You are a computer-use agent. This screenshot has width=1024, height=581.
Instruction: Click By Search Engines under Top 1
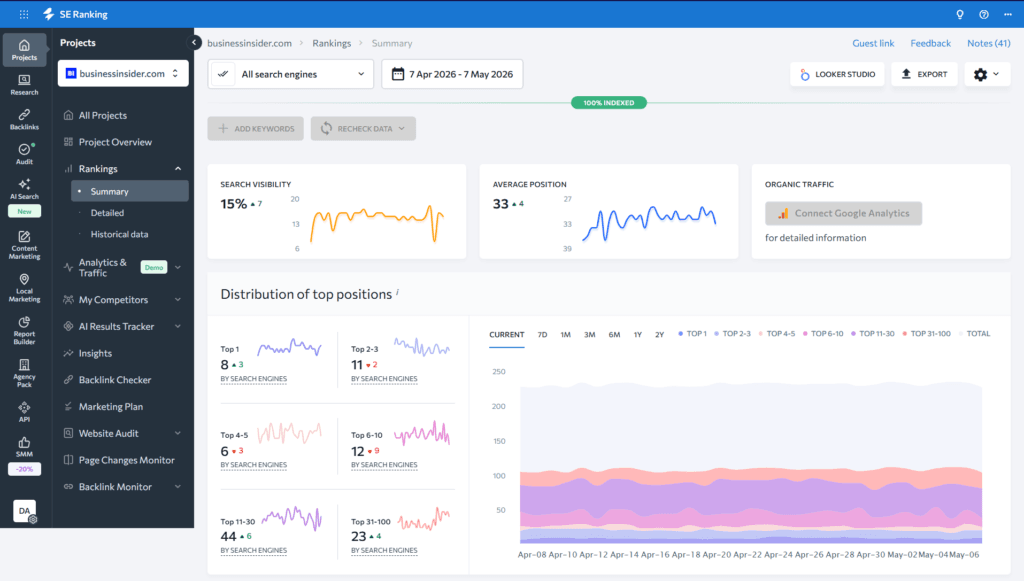coord(254,379)
